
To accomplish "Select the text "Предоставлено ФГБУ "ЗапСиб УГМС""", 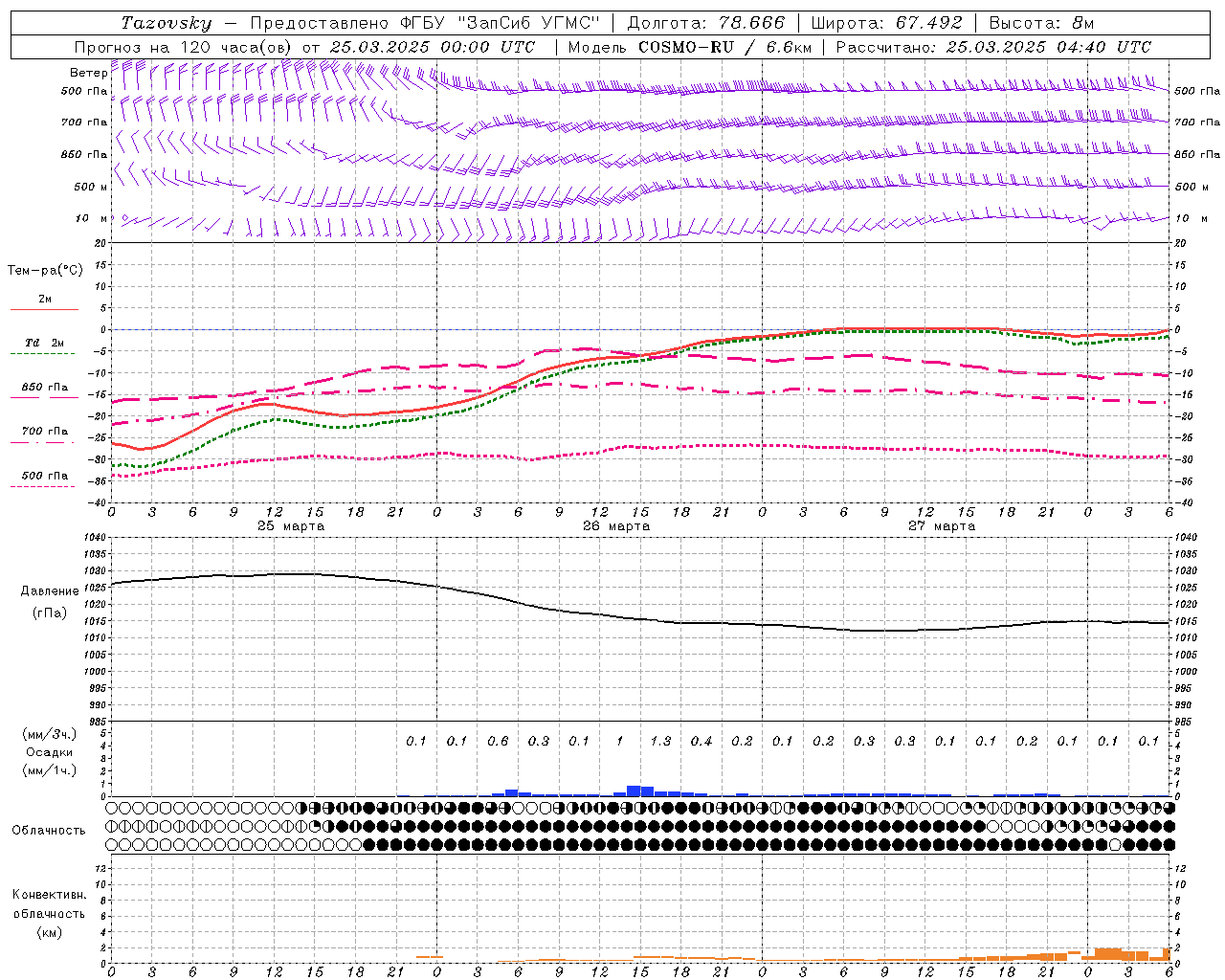I will pos(425,23).
